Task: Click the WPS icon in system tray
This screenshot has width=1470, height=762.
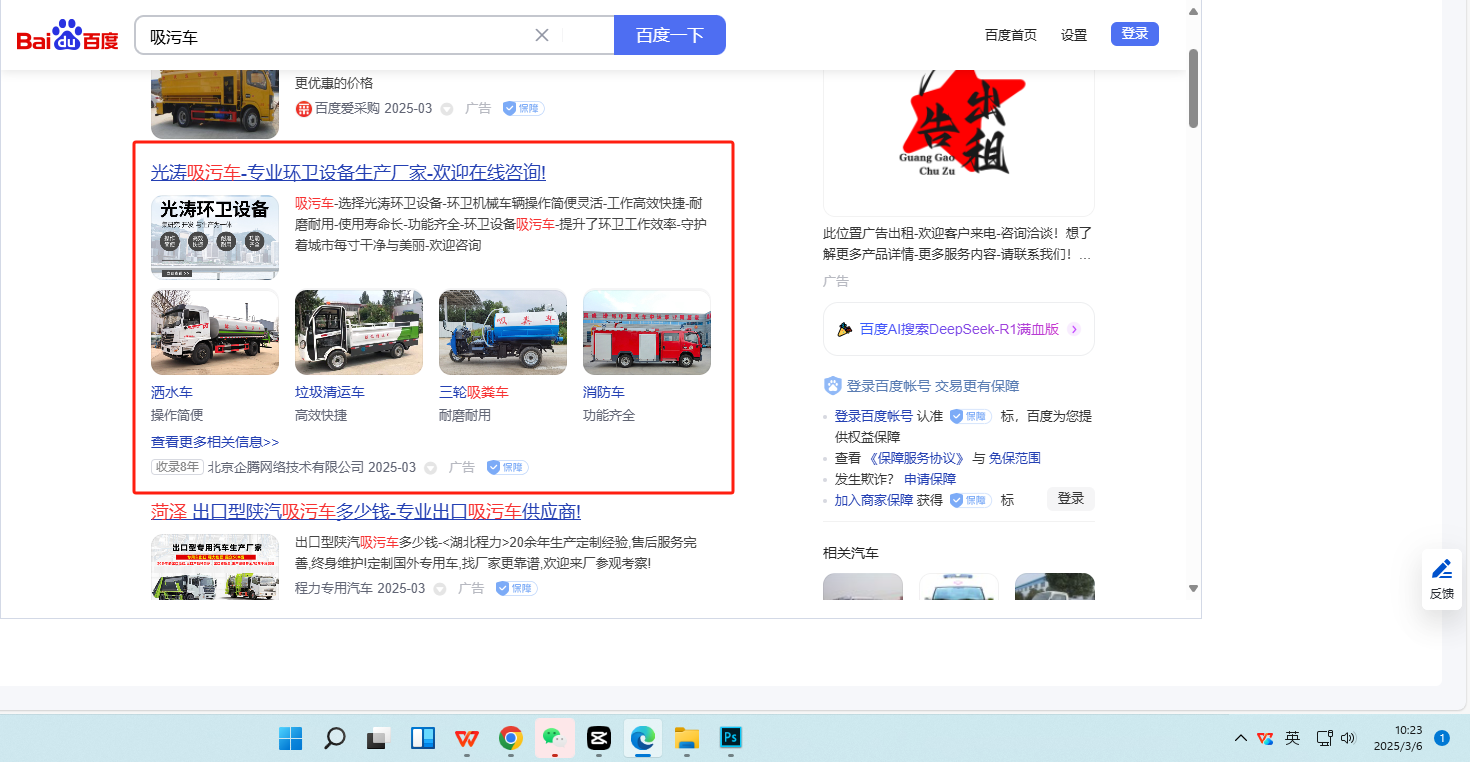Action: (1265, 739)
